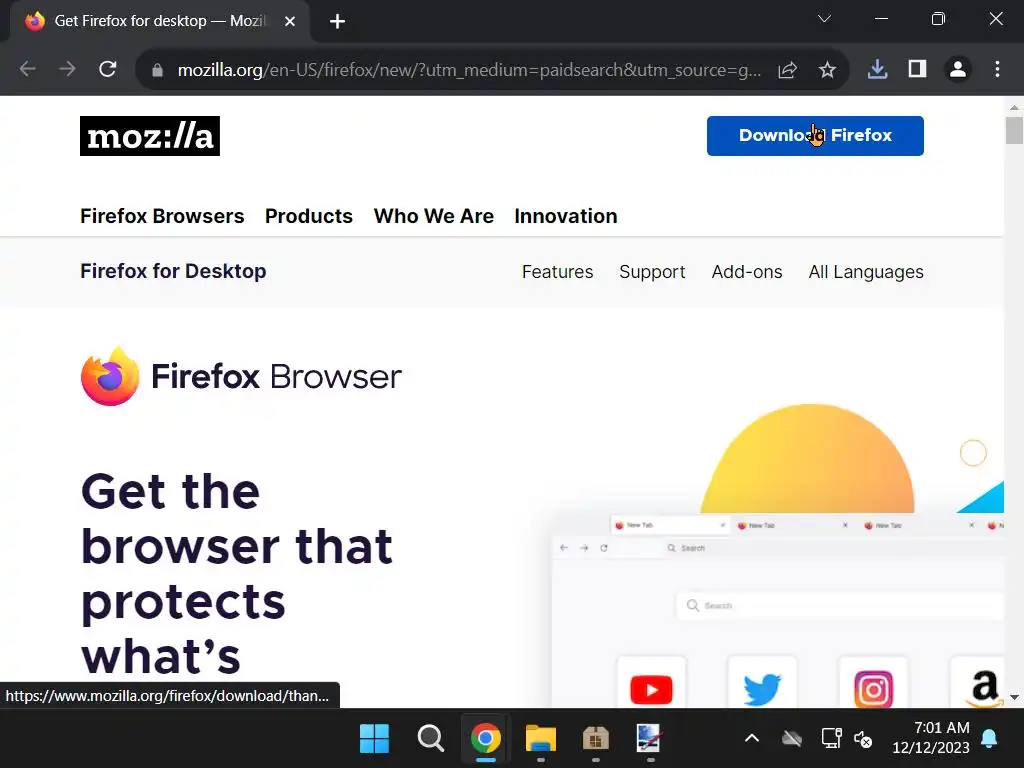Screen dimensions: 1024x768
Task: Bookmark this page using the star icon
Action: (x=827, y=69)
